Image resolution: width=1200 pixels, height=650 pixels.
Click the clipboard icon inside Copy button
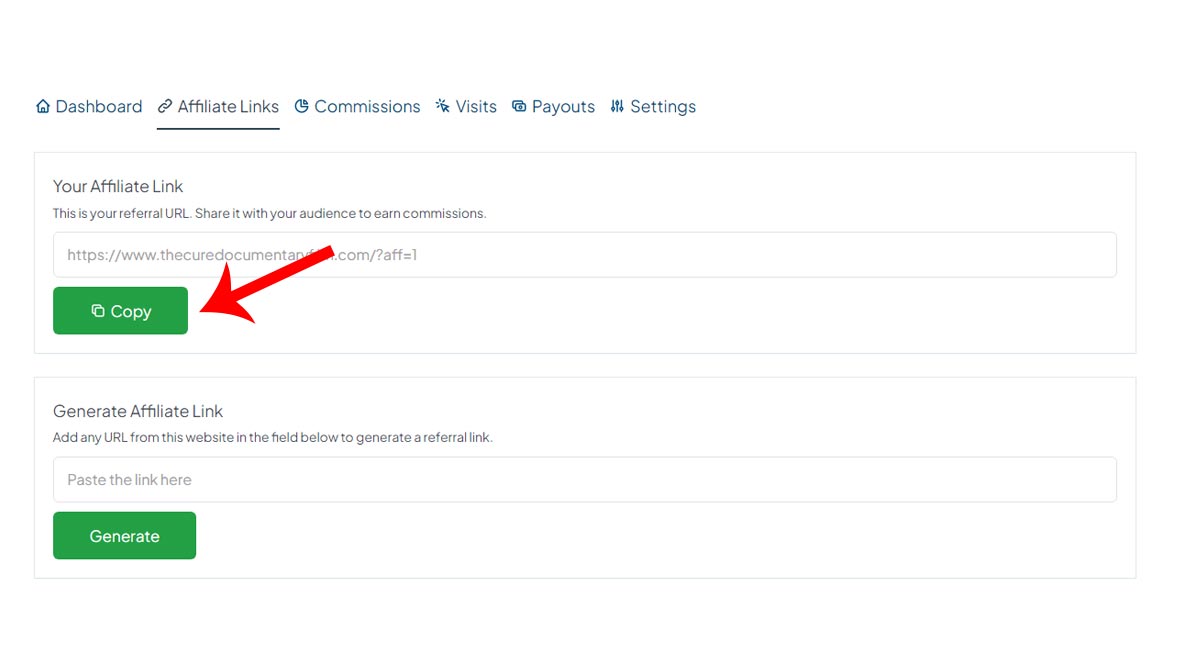click(x=98, y=311)
